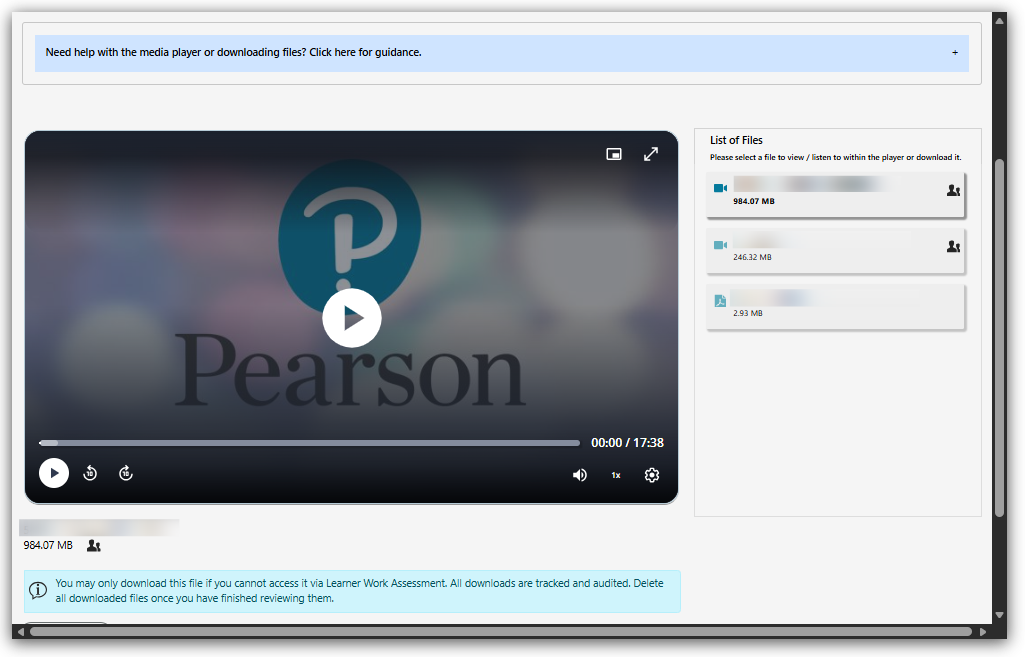Rewind 10 seconds
Viewport: 1025px width, 657px height.
(x=90, y=473)
